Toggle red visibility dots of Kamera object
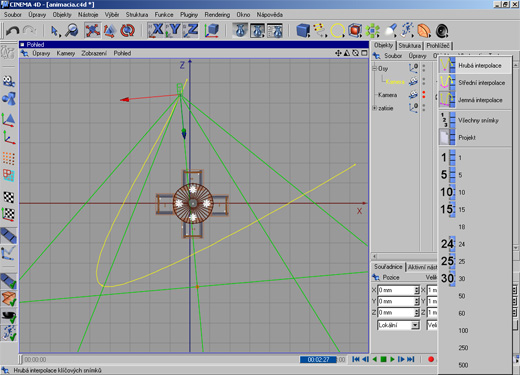Viewport: 520px width, 375px height. [424, 95]
